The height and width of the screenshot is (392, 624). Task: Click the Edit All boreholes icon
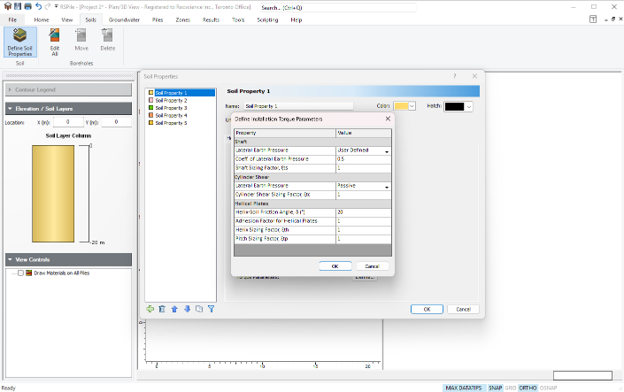(55, 42)
